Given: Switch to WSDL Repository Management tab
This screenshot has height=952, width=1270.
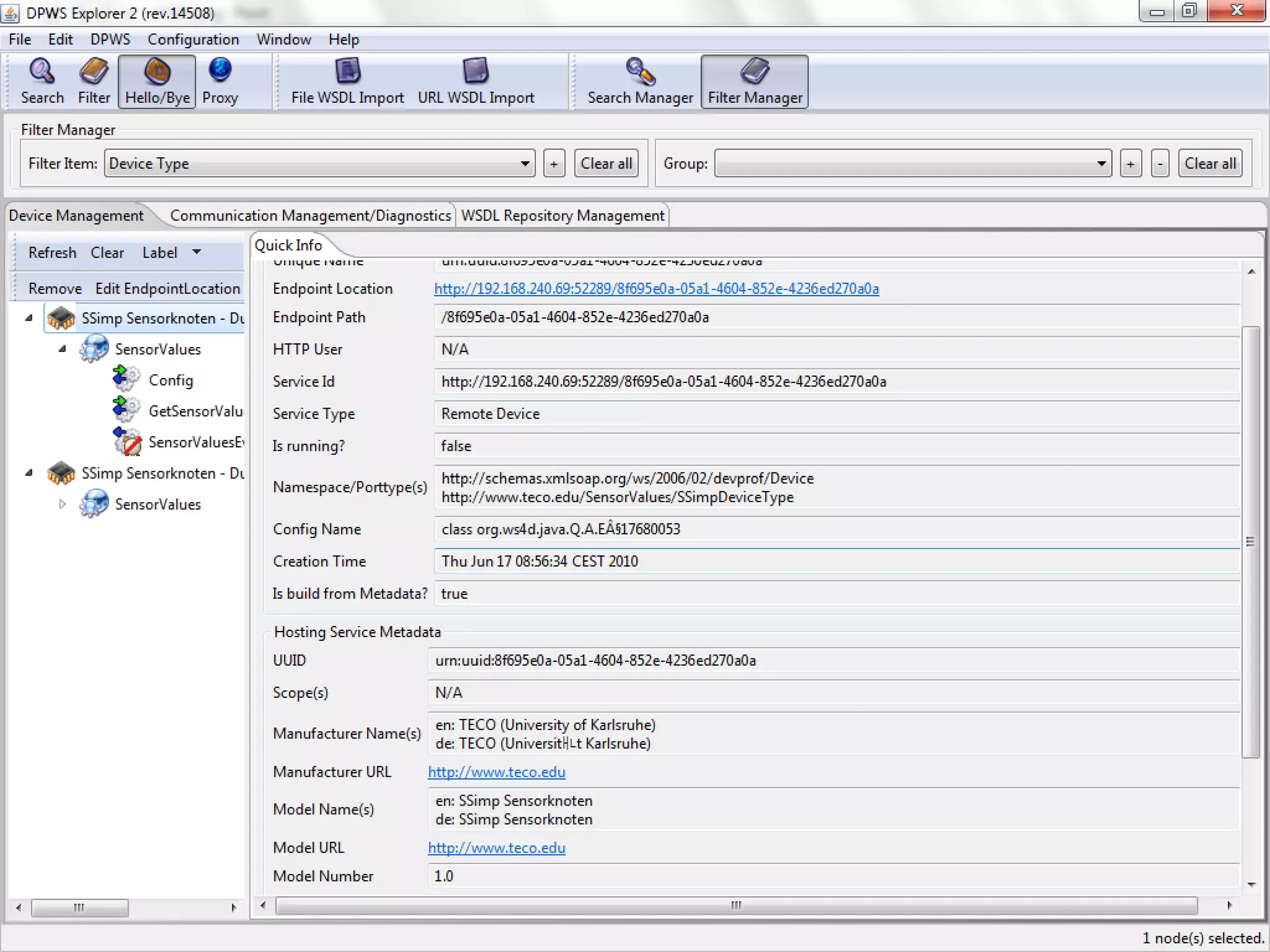Looking at the screenshot, I should point(562,216).
